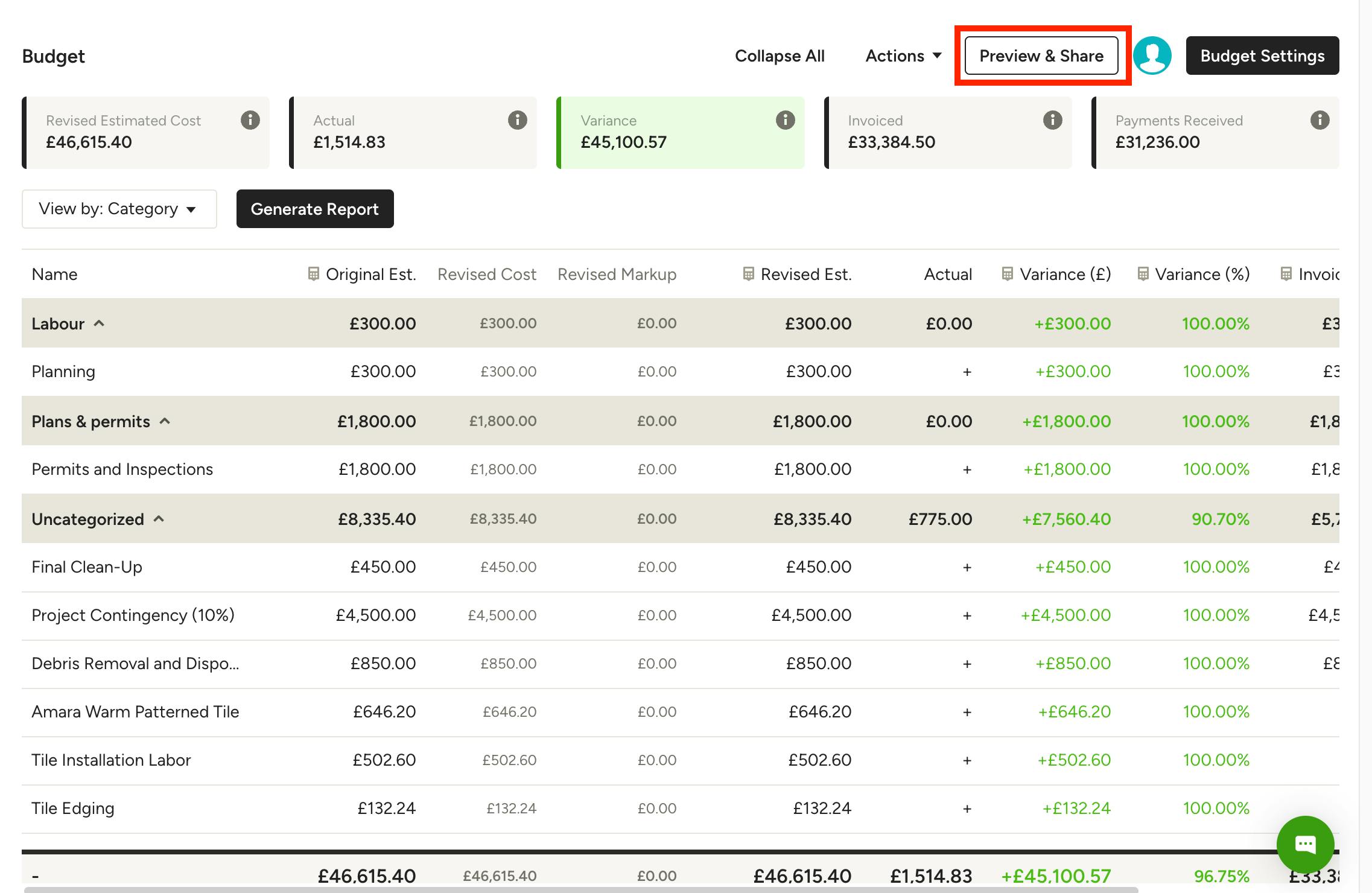Select Project Contingency (10%) item
Viewport: 1372px width, 893px height.
133,615
